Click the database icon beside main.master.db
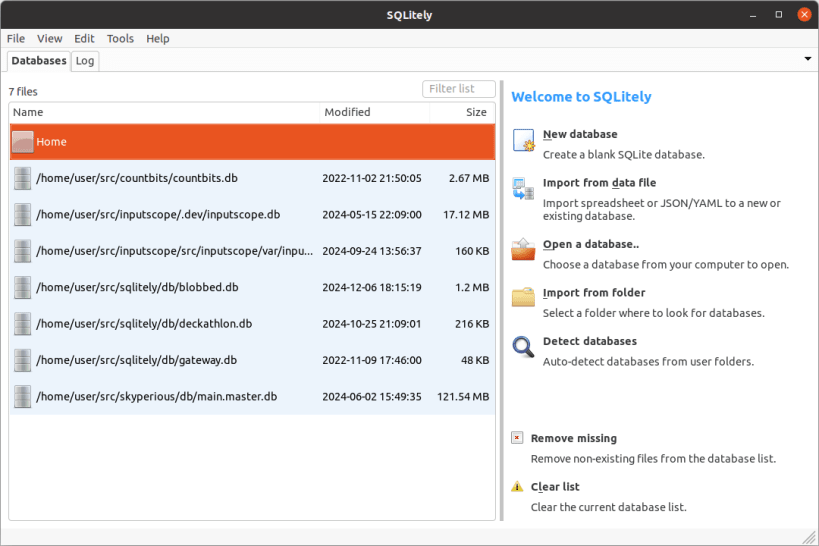The height and width of the screenshot is (546, 819). (22, 397)
